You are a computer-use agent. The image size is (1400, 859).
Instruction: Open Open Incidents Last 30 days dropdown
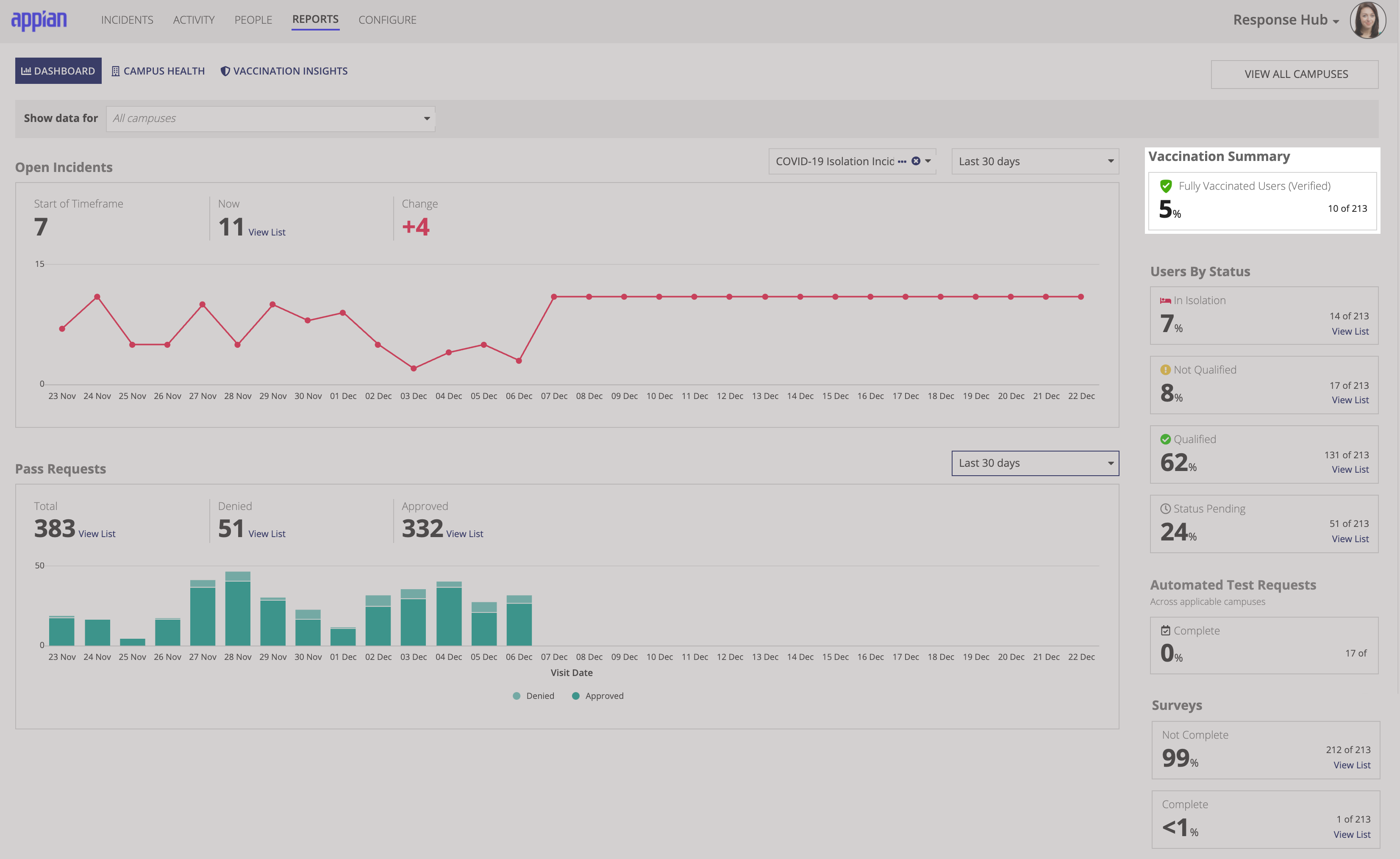pos(1035,161)
